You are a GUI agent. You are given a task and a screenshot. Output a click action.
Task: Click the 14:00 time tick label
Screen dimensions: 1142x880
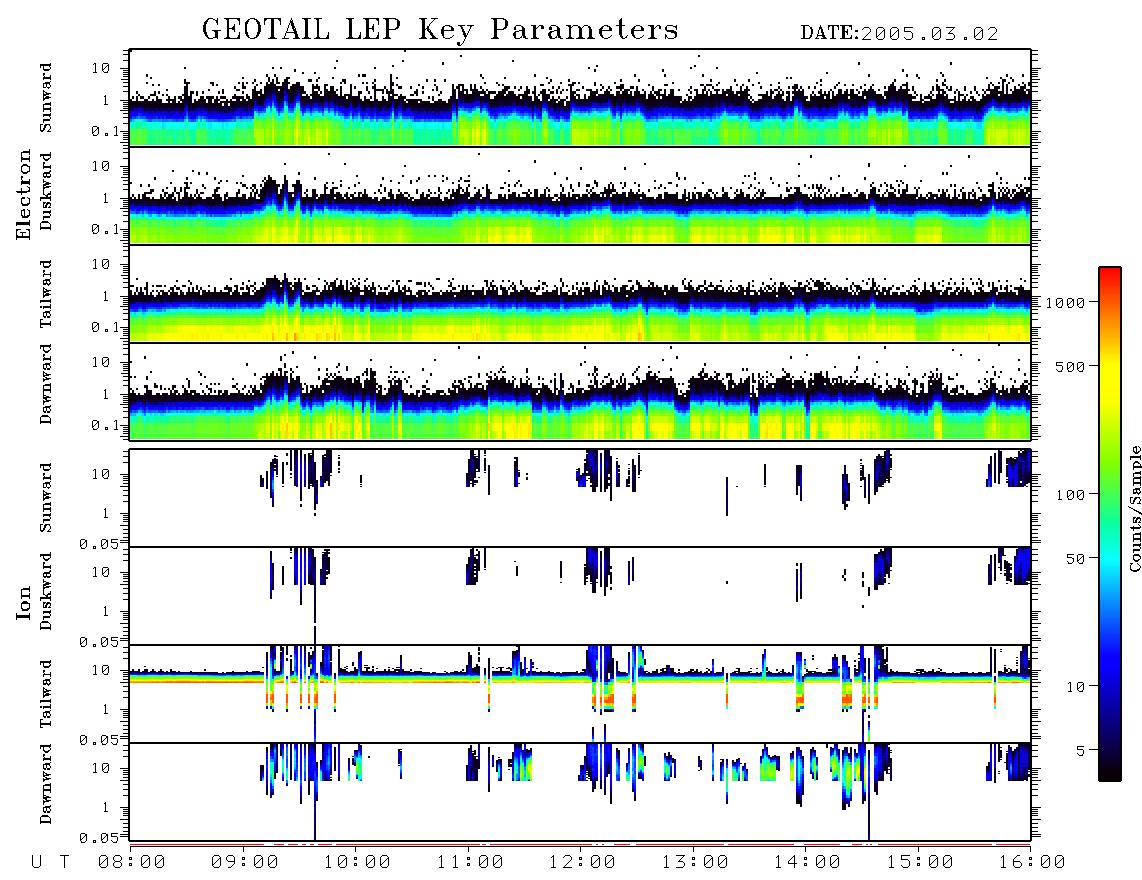[x=808, y=863]
